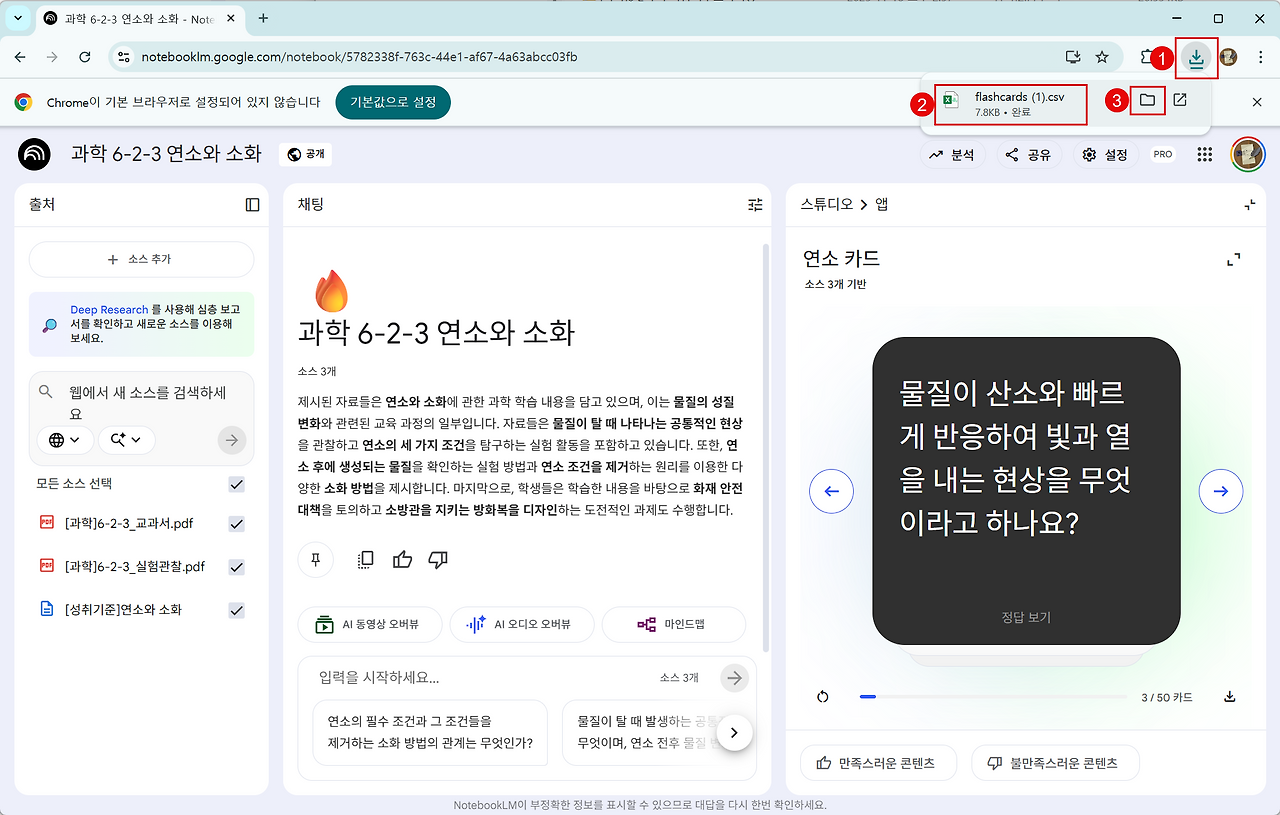Dismiss the default browser infobar
This screenshot has width=1280, height=815.
tap(1258, 102)
